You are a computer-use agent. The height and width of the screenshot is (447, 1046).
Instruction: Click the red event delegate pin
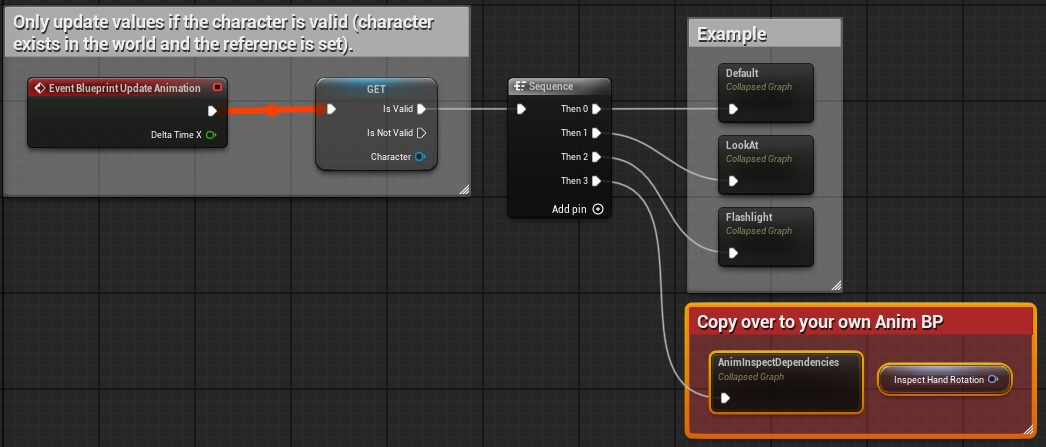point(217,87)
